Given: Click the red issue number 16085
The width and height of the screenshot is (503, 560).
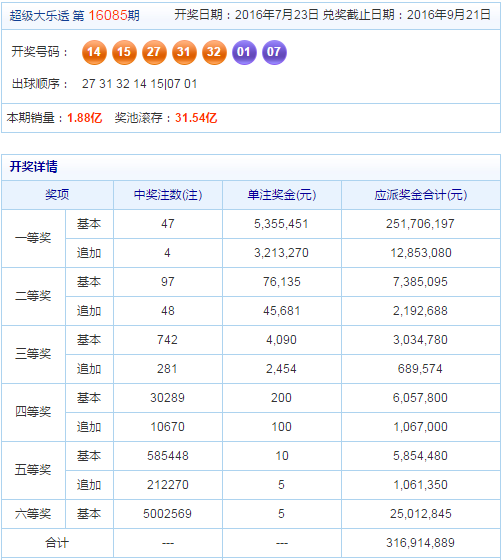Looking at the screenshot, I should tap(108, 15).
